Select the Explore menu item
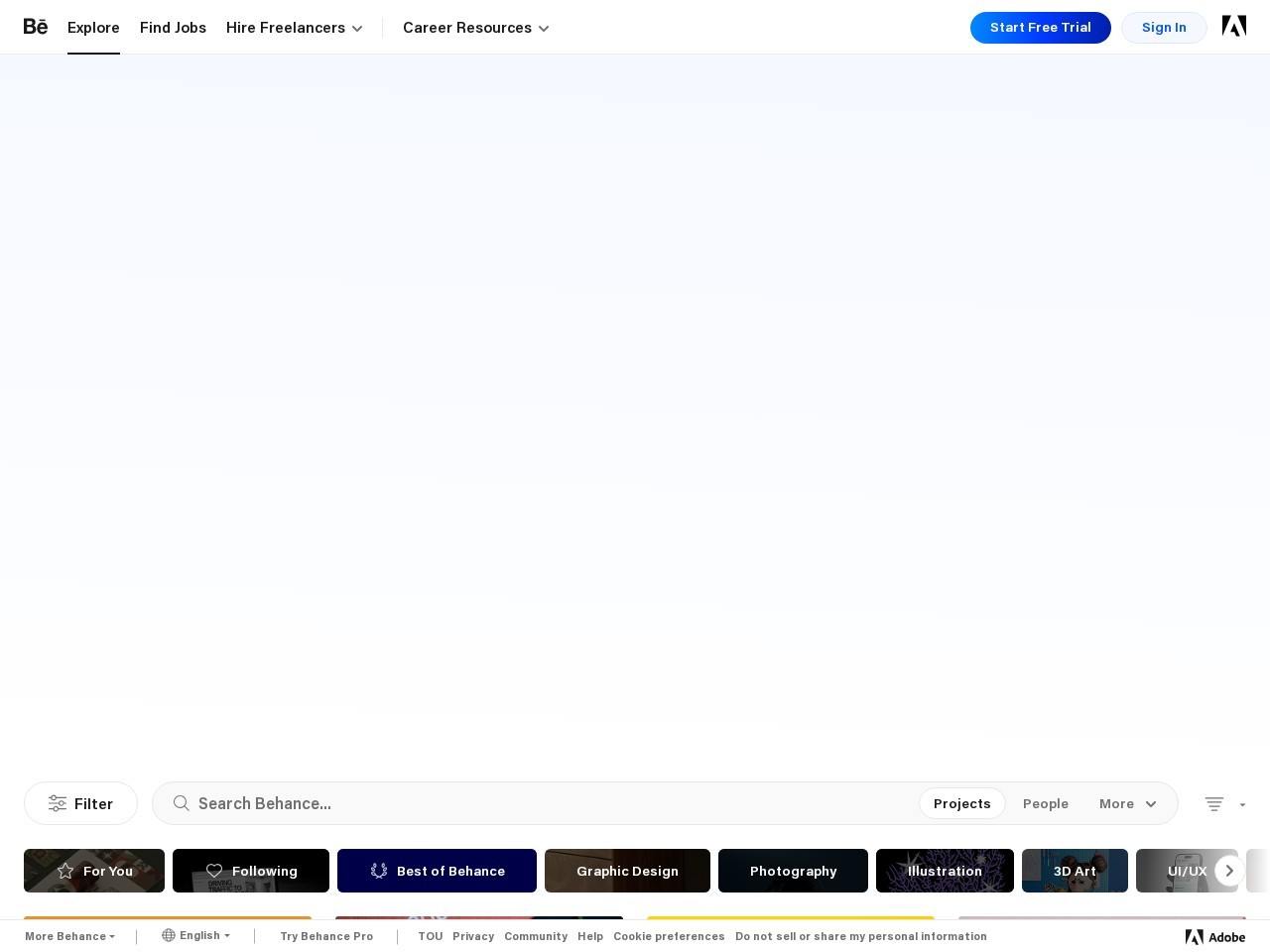The height and width of the screenshot is (952, 1270). [93, 28]
